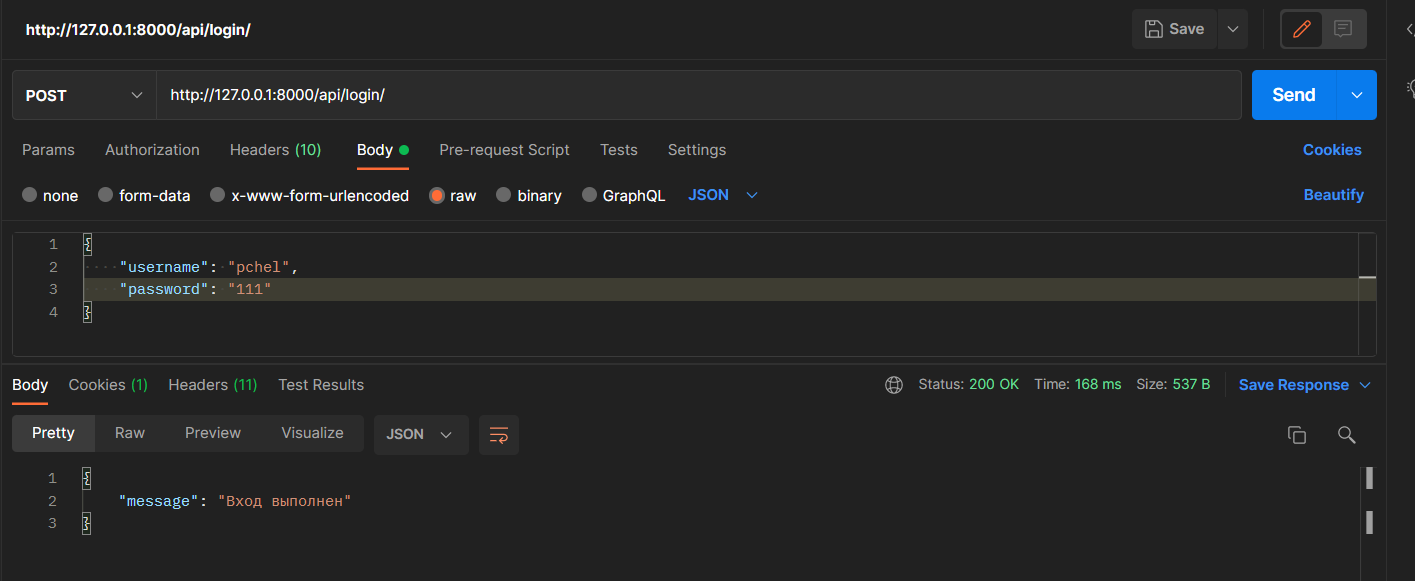Toggle the line wrap icon beside JSON dropdown
Viewport: 1415px width, 581px height.
coord(498,435)
